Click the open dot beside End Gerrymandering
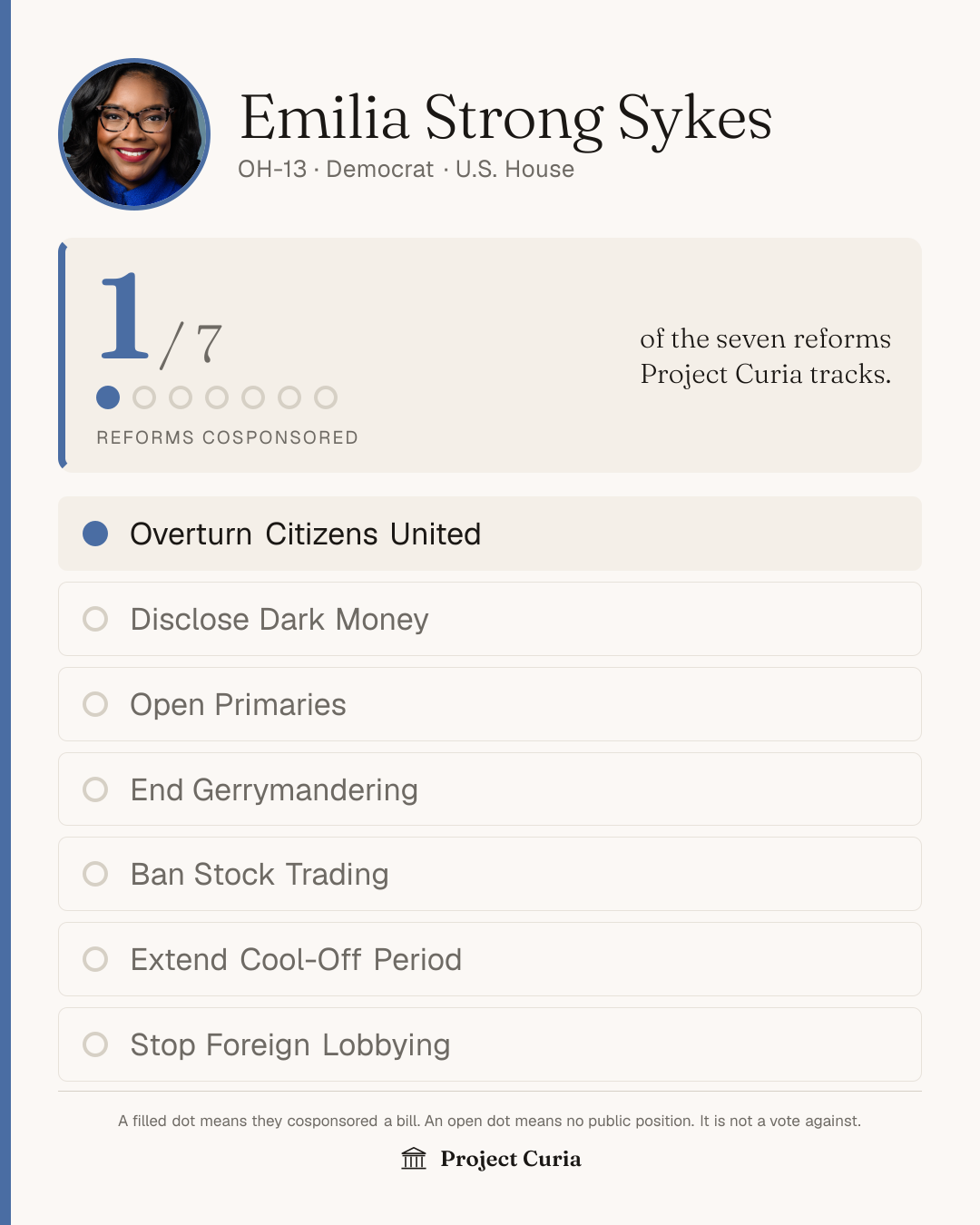 click(95, 789)
